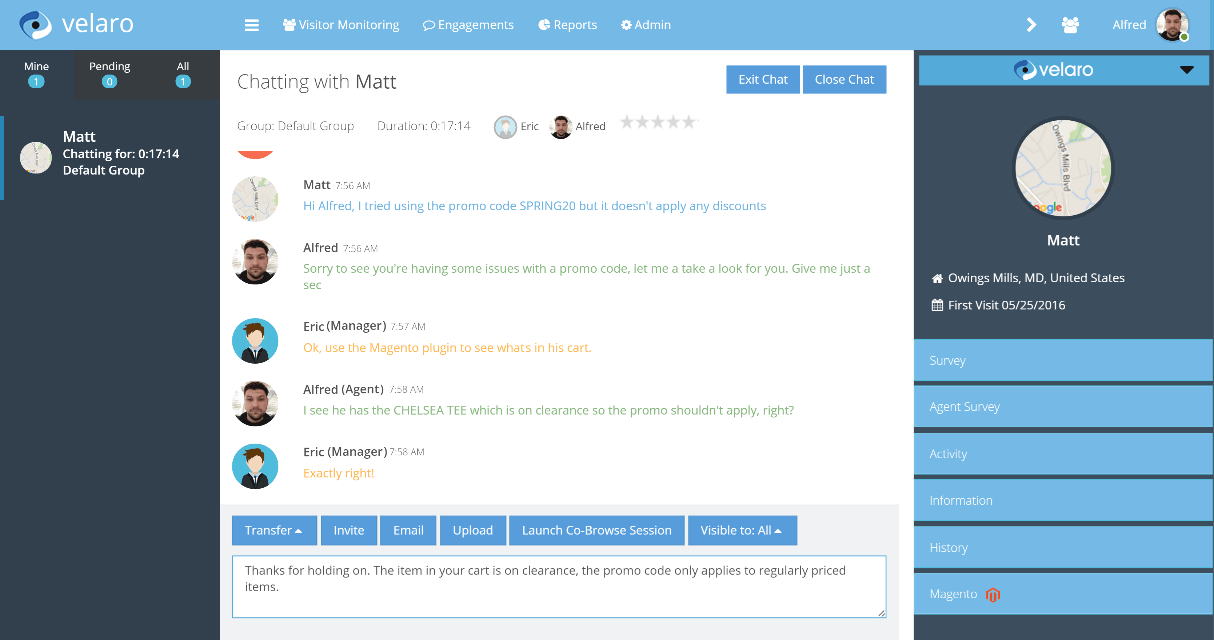Click into the chat message text box

click(559, 587)
